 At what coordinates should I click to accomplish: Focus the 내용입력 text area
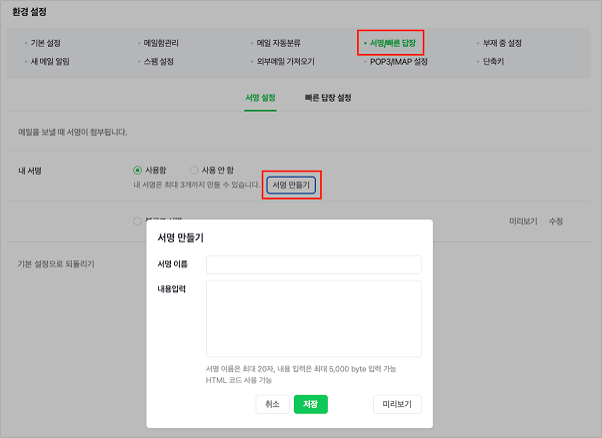coord(313,318)
